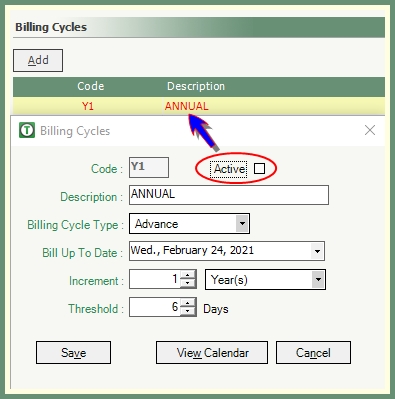This screenshot has width=395, height=399.
Task: Cancel the billing cycle edit
Action: tap(313, 352)
